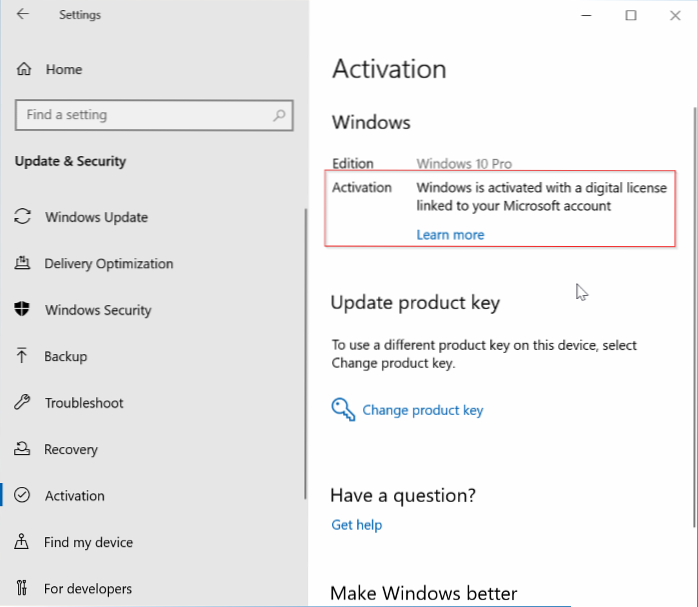
Task: Open the Activation settings page
Action: point(74,496)
